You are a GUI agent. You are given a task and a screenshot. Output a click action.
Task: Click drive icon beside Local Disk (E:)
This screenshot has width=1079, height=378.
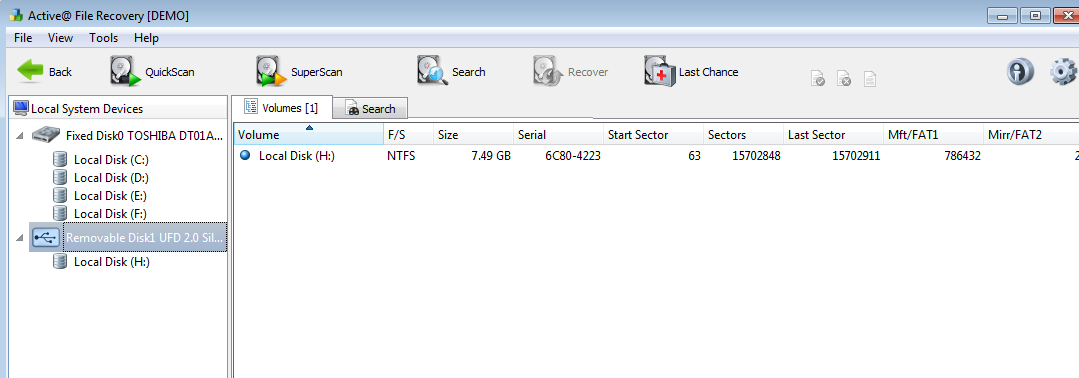pos(60,196)
